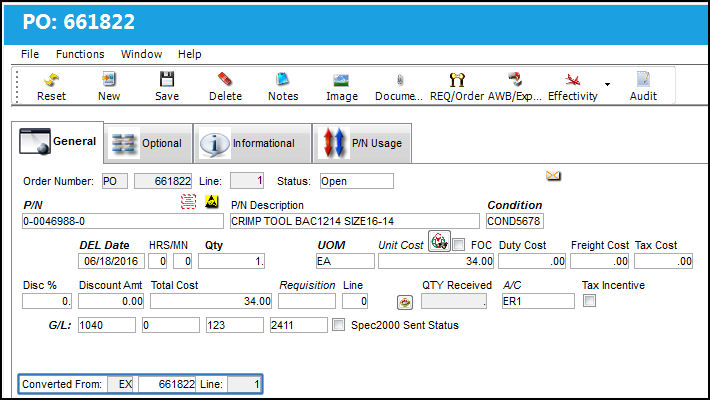Open REQ/Order toolbar item
The width and height of the screenshot is (710, 400).
(457, 80)
